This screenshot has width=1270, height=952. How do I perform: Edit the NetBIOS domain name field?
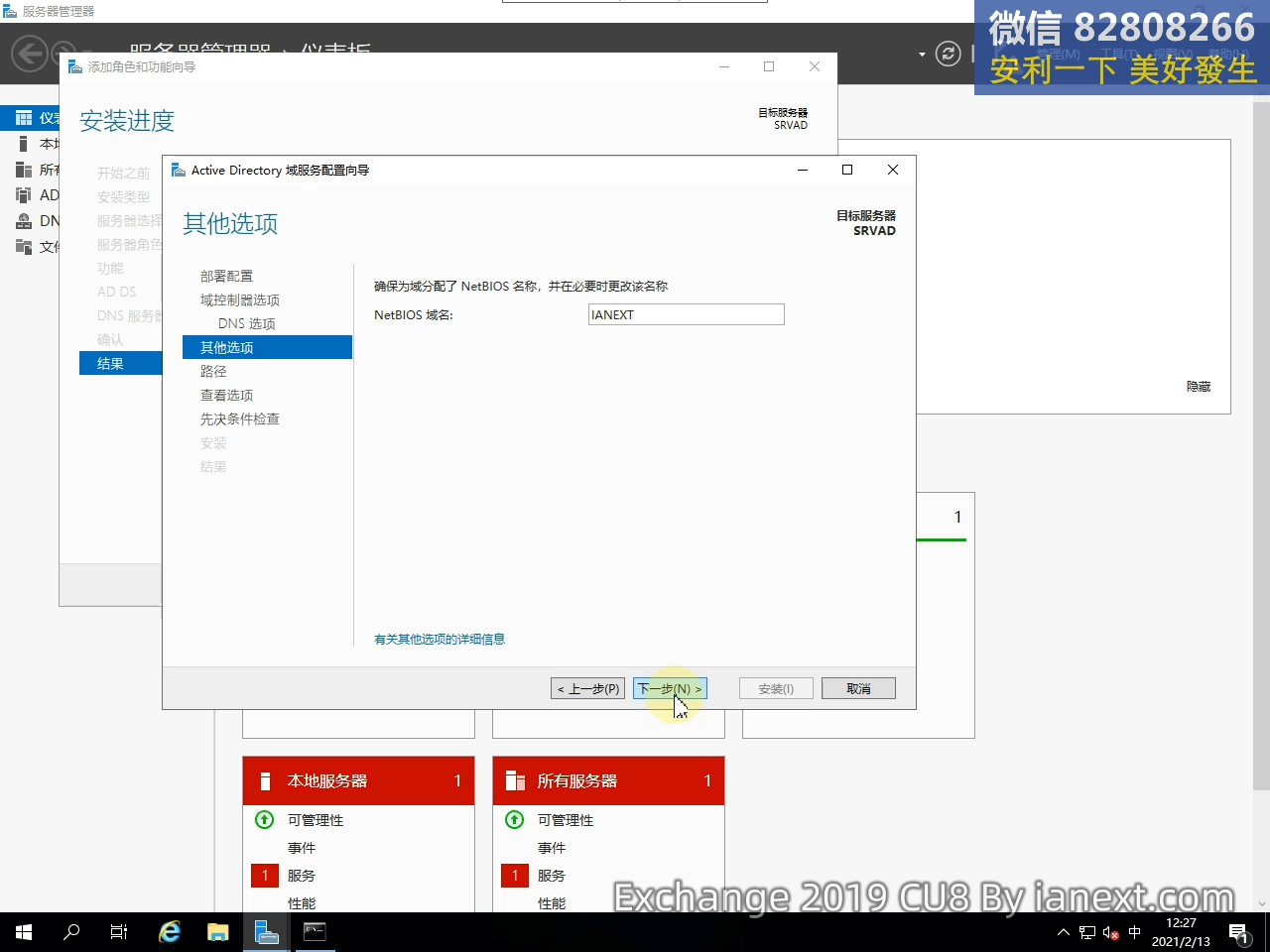pyautogui.click(x=686, y=314)
